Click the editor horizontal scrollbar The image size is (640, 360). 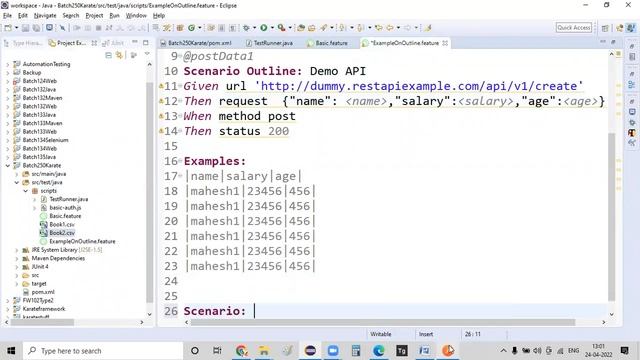[382, 322]
